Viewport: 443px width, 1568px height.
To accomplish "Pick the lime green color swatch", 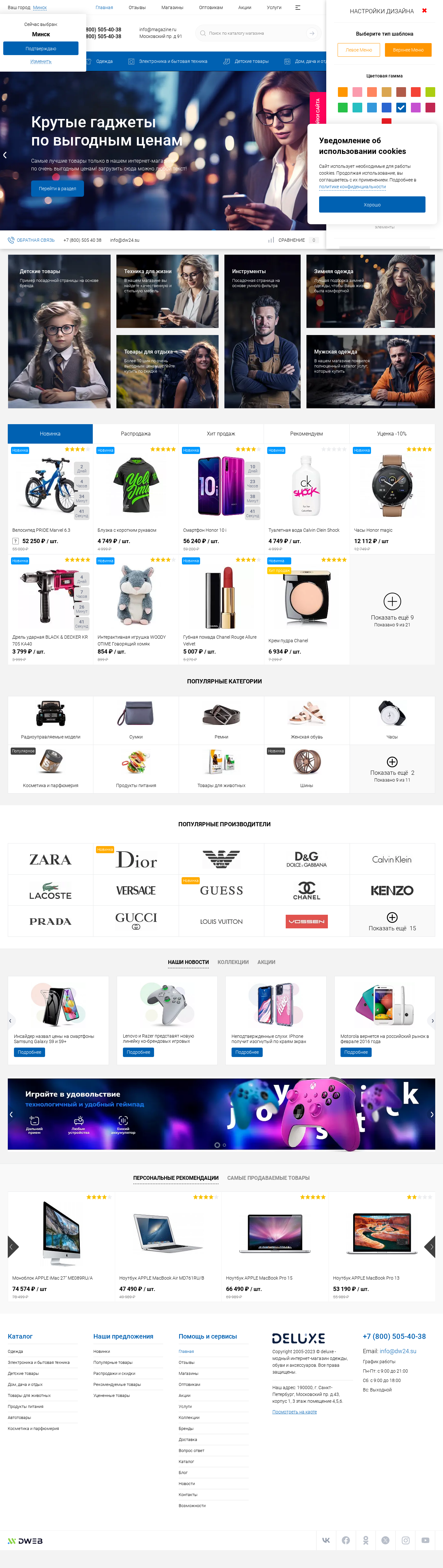I will (430, 92).
